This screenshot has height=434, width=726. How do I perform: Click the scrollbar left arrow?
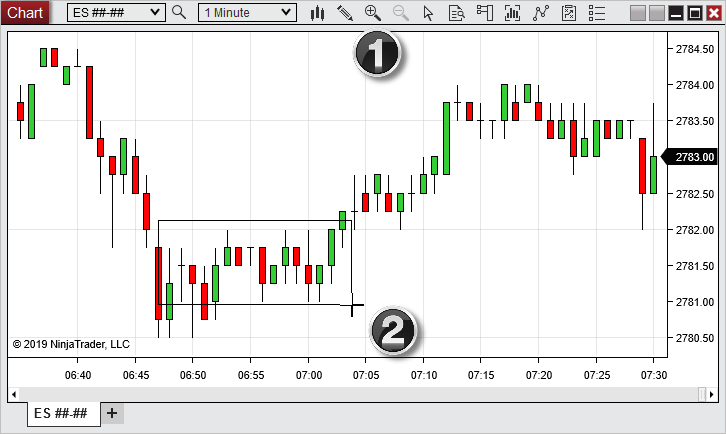14,395
